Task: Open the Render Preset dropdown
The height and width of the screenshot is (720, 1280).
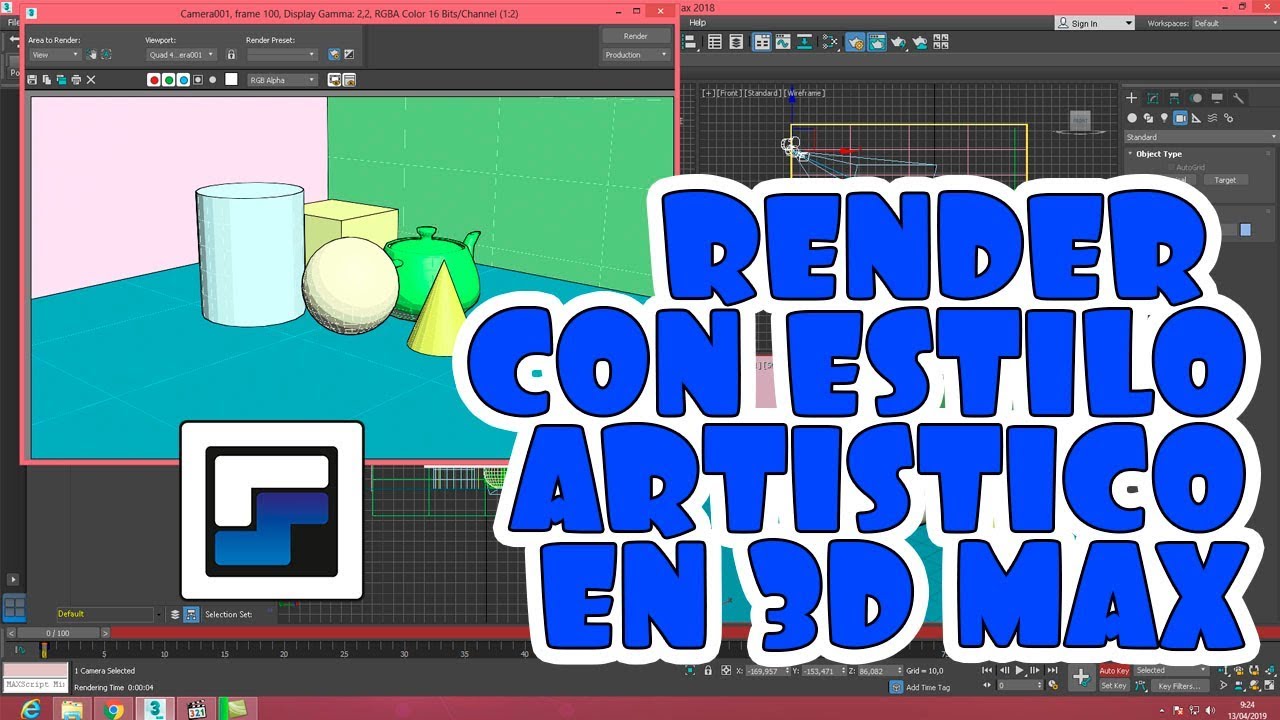Action: [x=282, y=55]
